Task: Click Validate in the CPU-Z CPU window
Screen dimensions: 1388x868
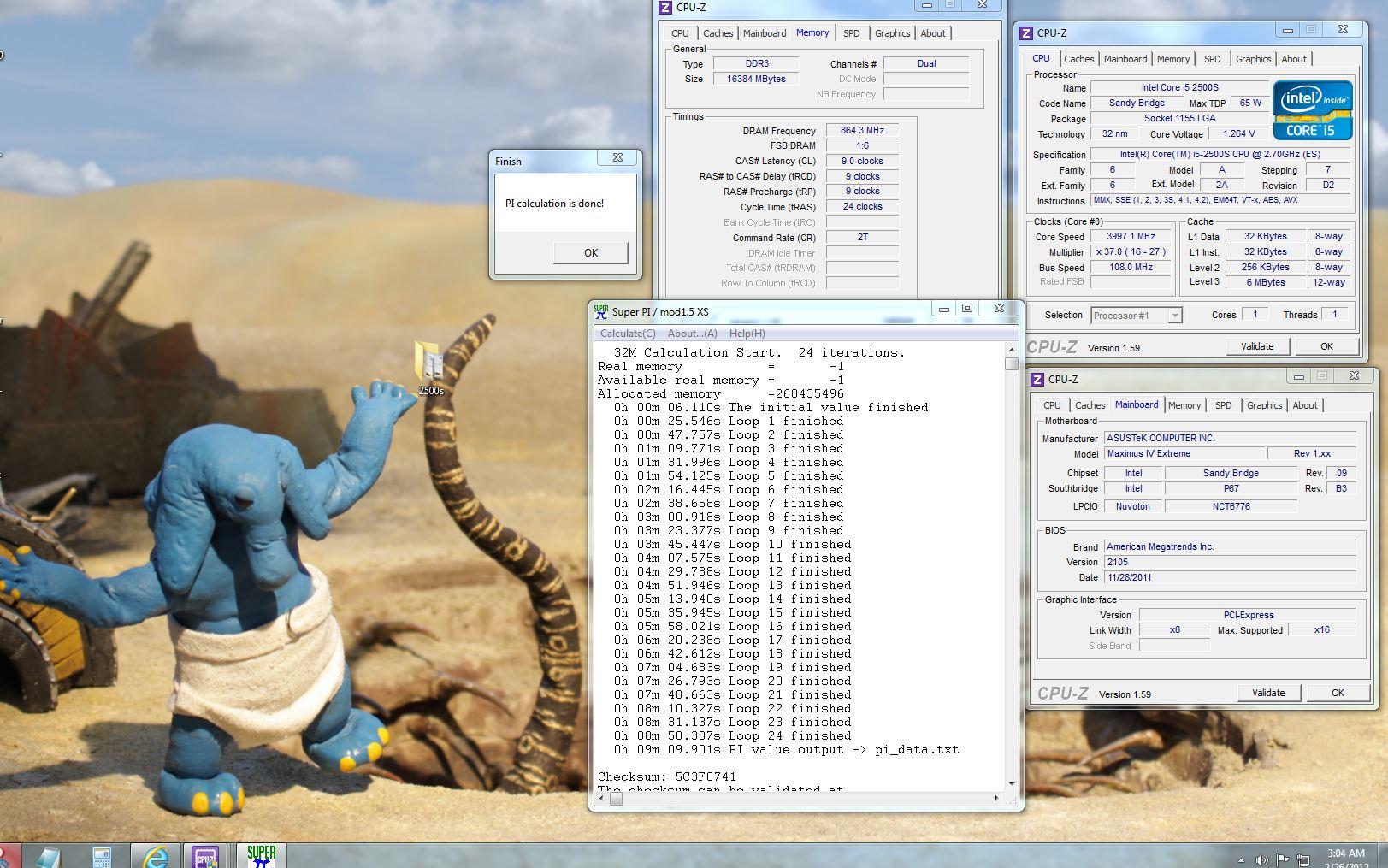Action: point(1256,346)
